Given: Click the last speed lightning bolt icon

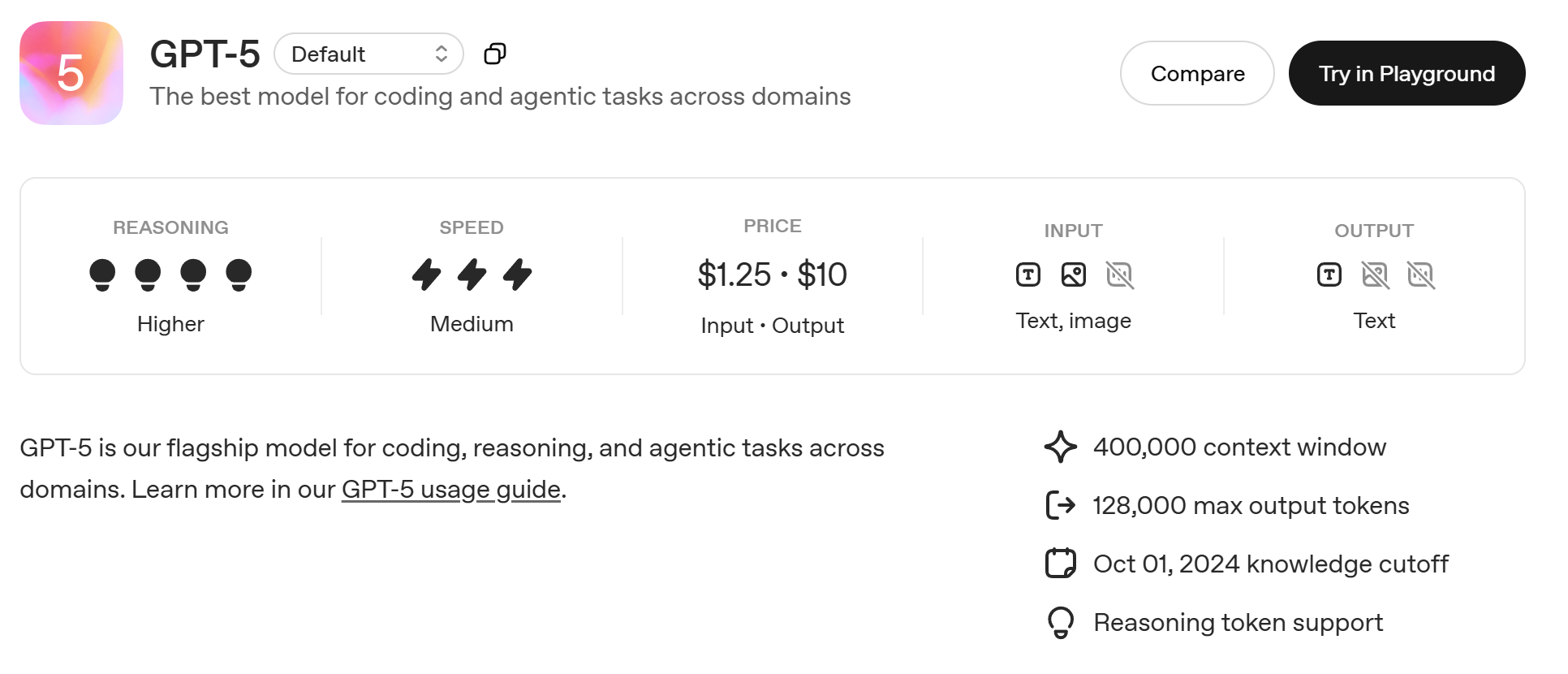Looking at the screenshot, I should point(517,274).
